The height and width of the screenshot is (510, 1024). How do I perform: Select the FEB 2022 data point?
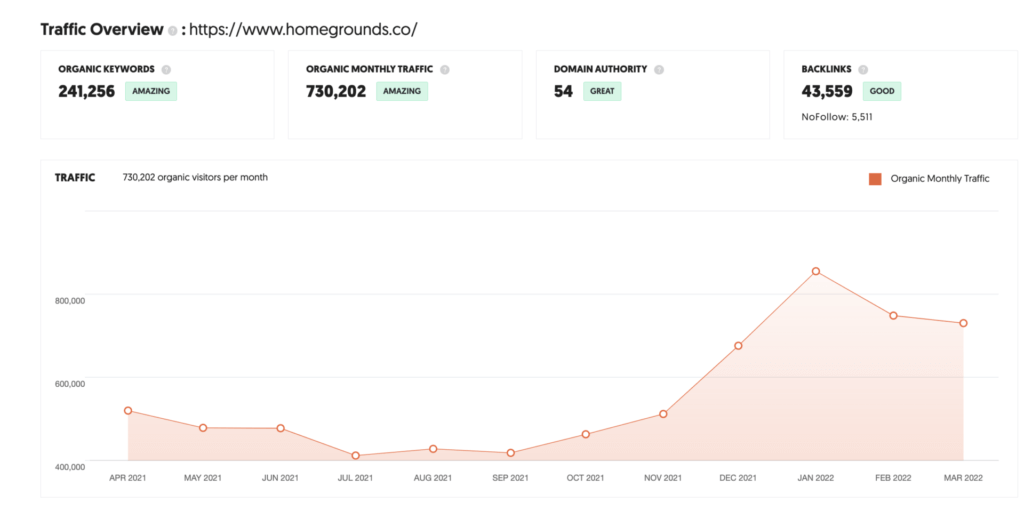coord(893,315)
